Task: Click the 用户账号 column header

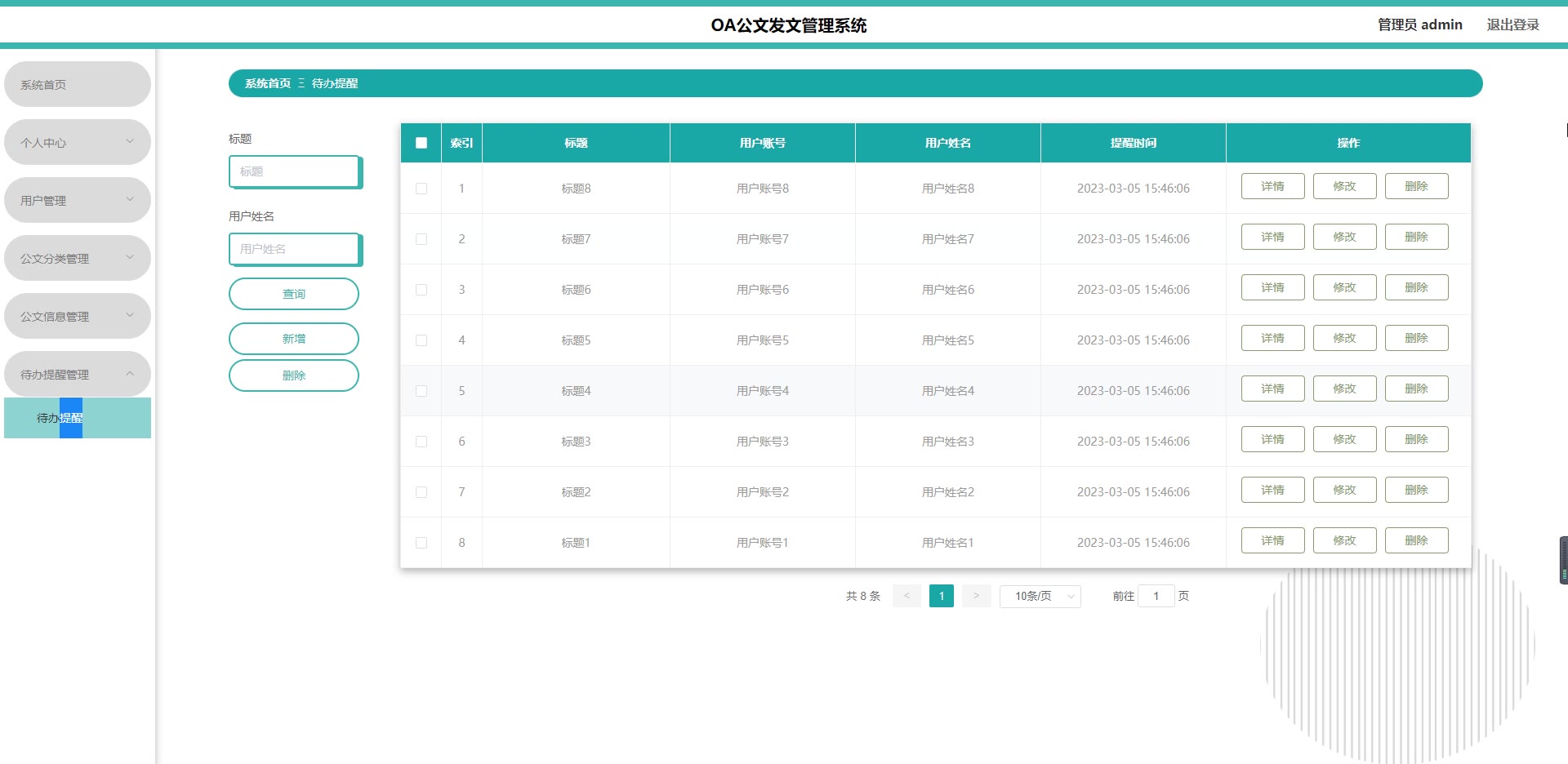Action: [x=762, y=143]
